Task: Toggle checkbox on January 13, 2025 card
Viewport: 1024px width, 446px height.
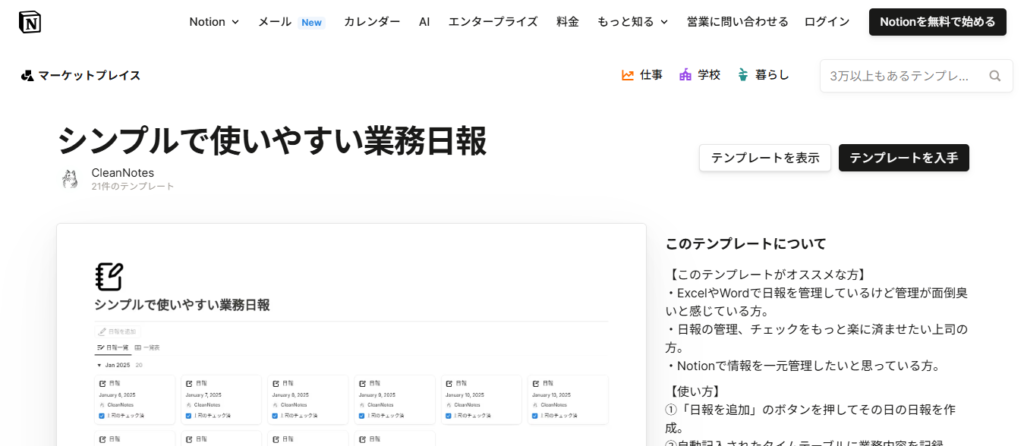Action: coord(536,415)
